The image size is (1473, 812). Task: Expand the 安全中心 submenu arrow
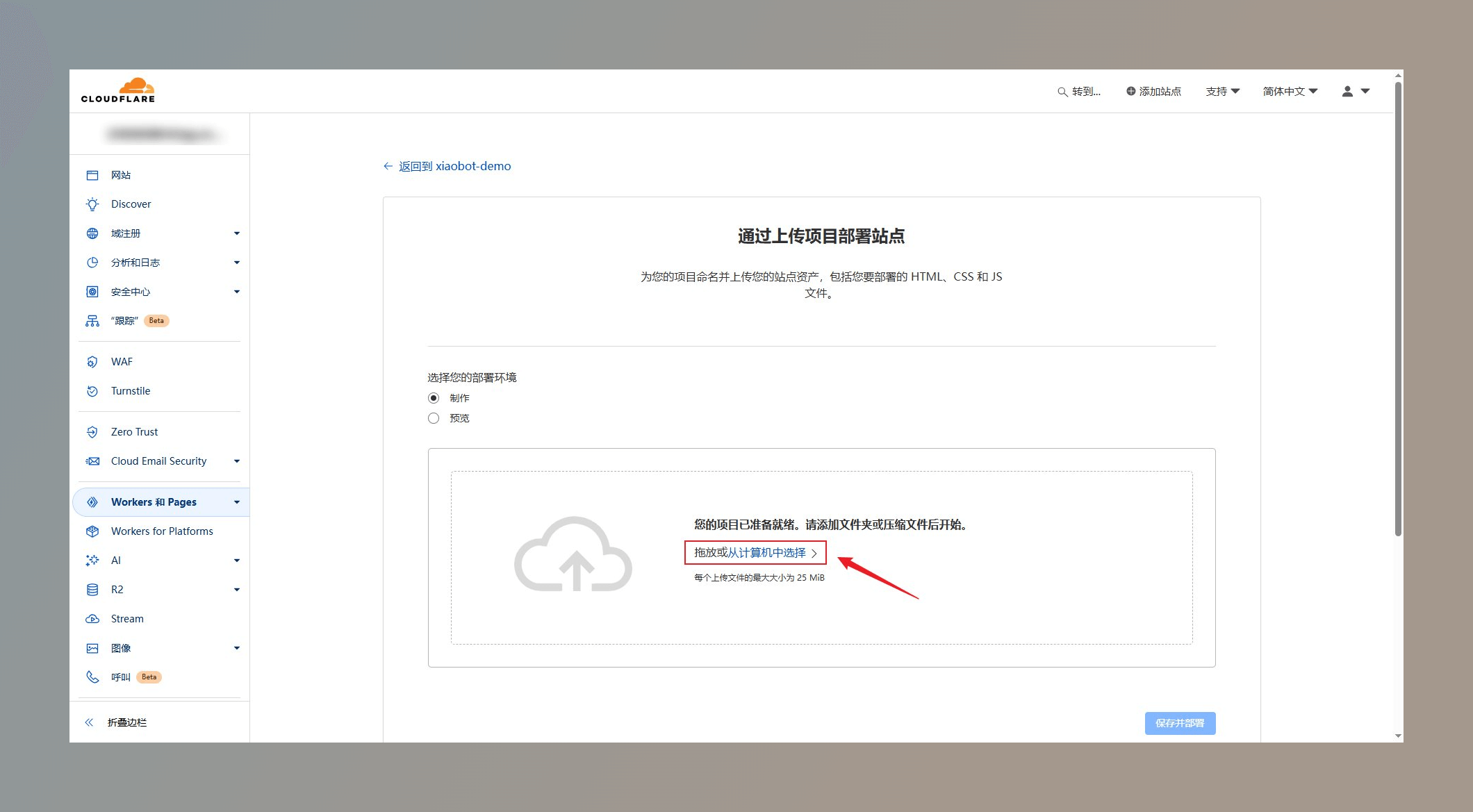pos(237,292)
